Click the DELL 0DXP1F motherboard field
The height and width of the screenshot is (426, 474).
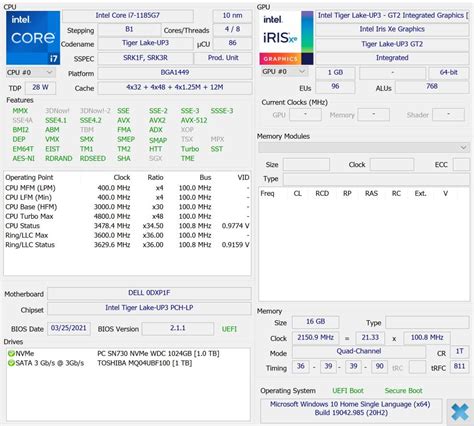click(149, 293)
